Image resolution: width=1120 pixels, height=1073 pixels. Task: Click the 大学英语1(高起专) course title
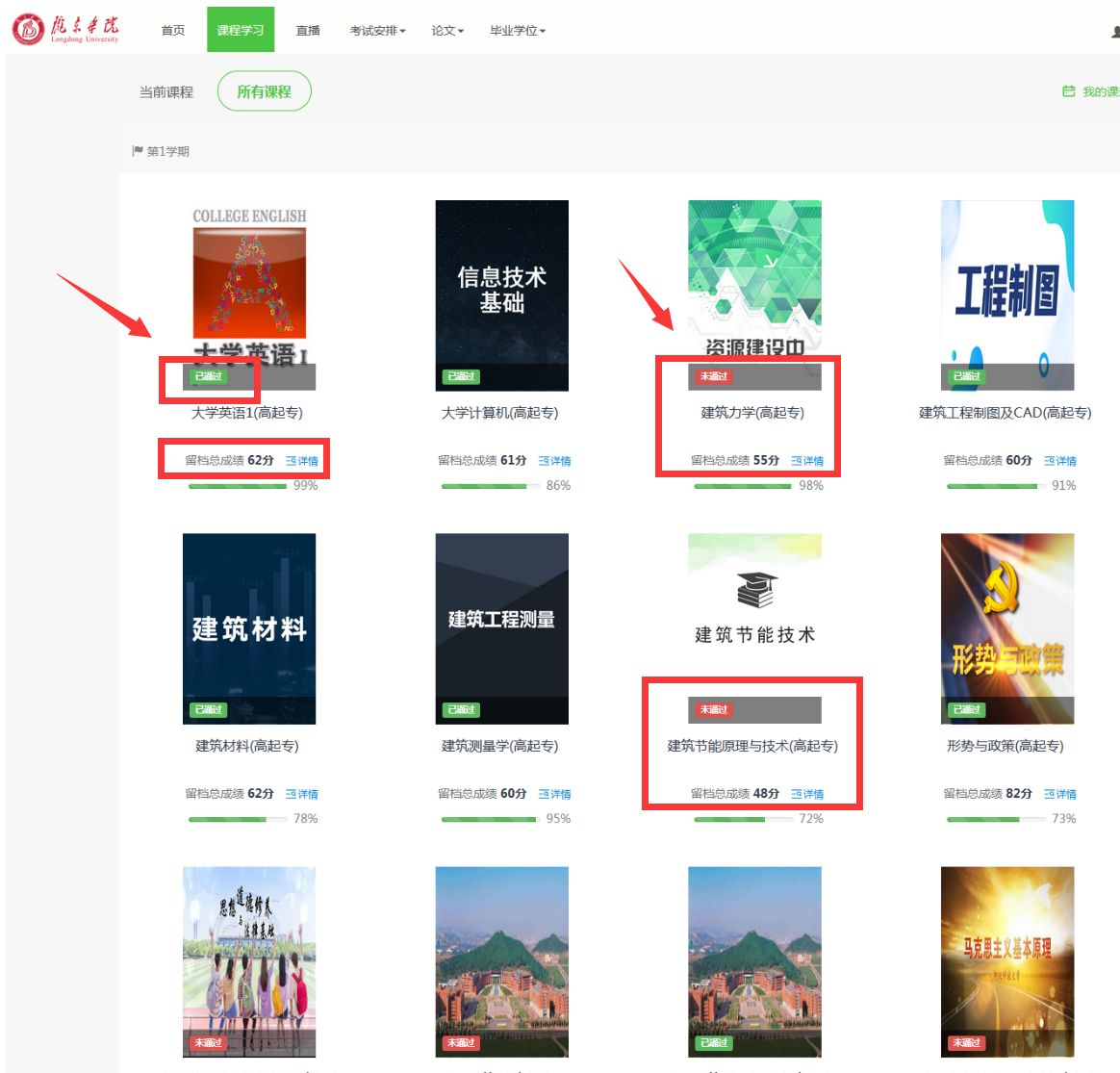coord(247,413)
